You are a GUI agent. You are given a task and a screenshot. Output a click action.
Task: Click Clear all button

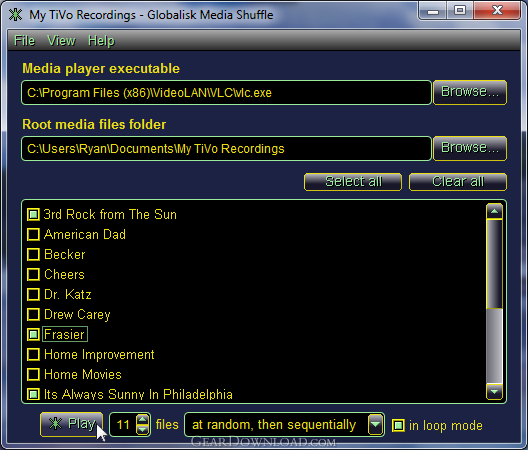[458, 182]
